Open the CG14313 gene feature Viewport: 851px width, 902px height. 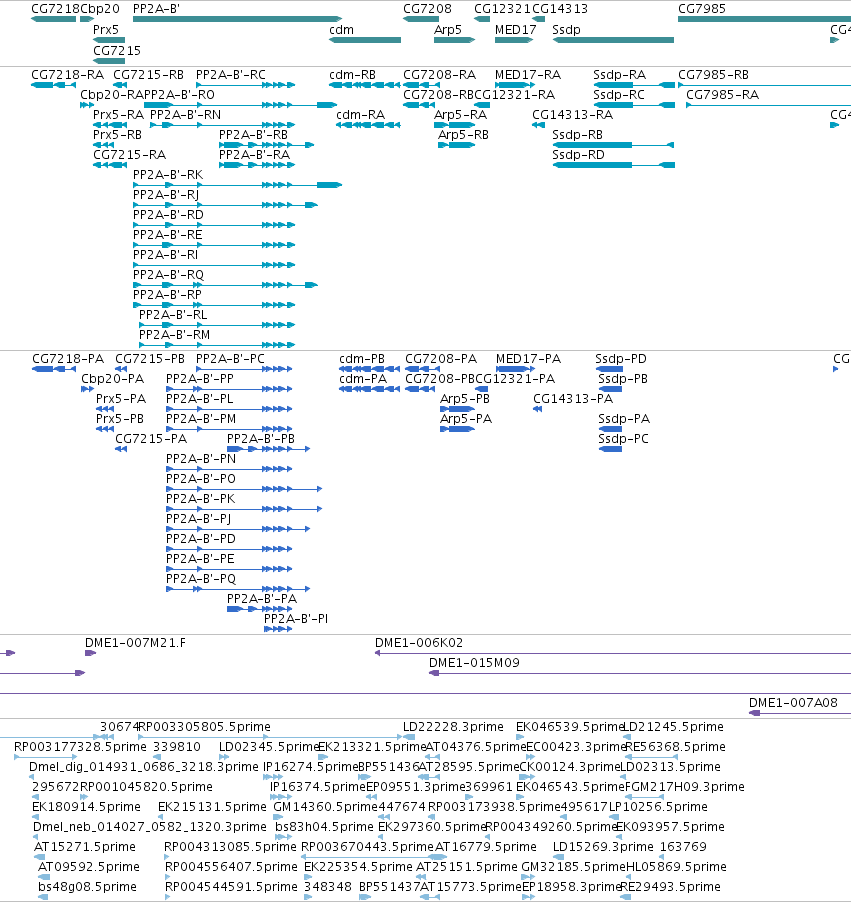point(539,19)
